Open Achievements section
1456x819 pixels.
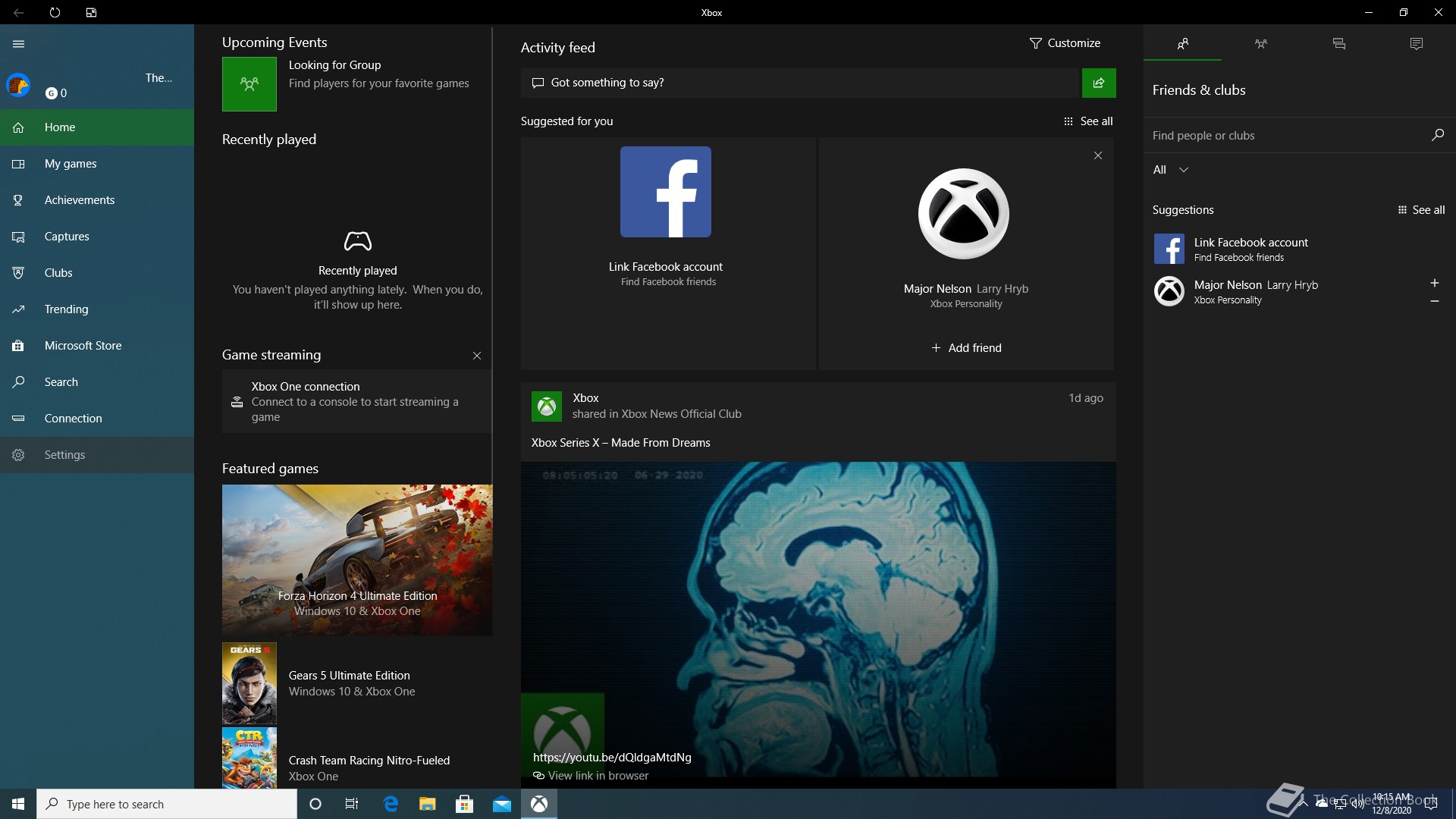point(97,200)
